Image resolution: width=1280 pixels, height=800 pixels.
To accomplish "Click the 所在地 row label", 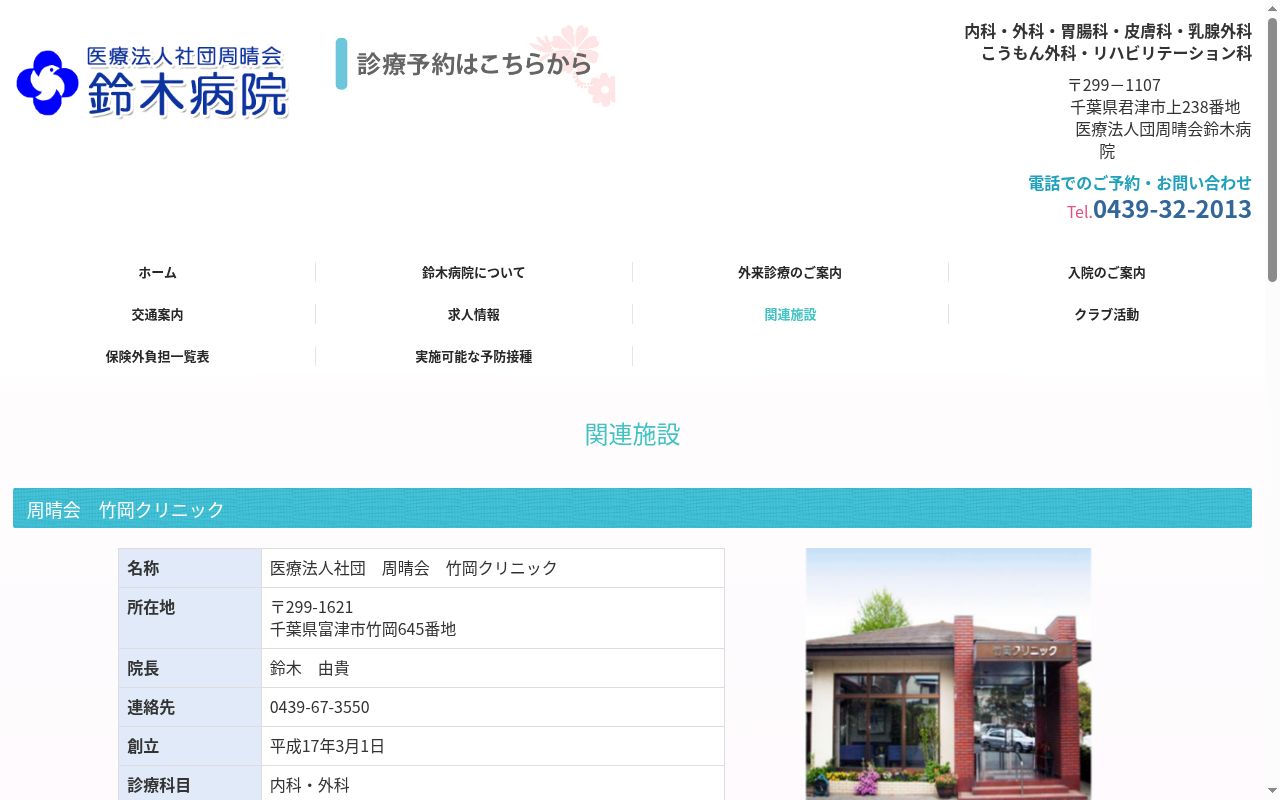I will pos(190,618).
